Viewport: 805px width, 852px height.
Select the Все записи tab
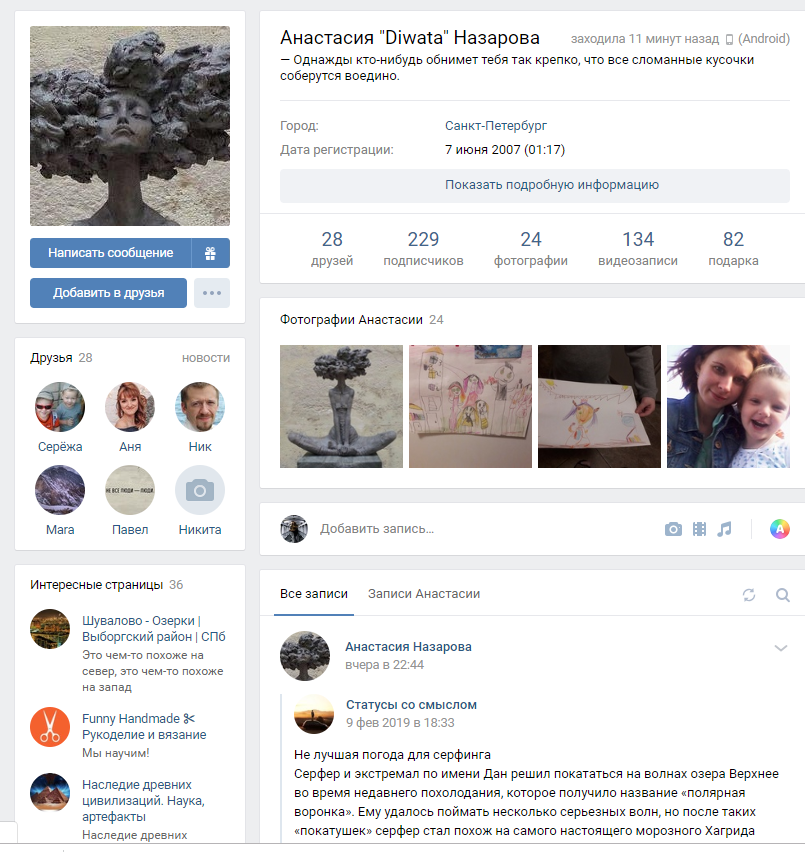pos(314,594)
